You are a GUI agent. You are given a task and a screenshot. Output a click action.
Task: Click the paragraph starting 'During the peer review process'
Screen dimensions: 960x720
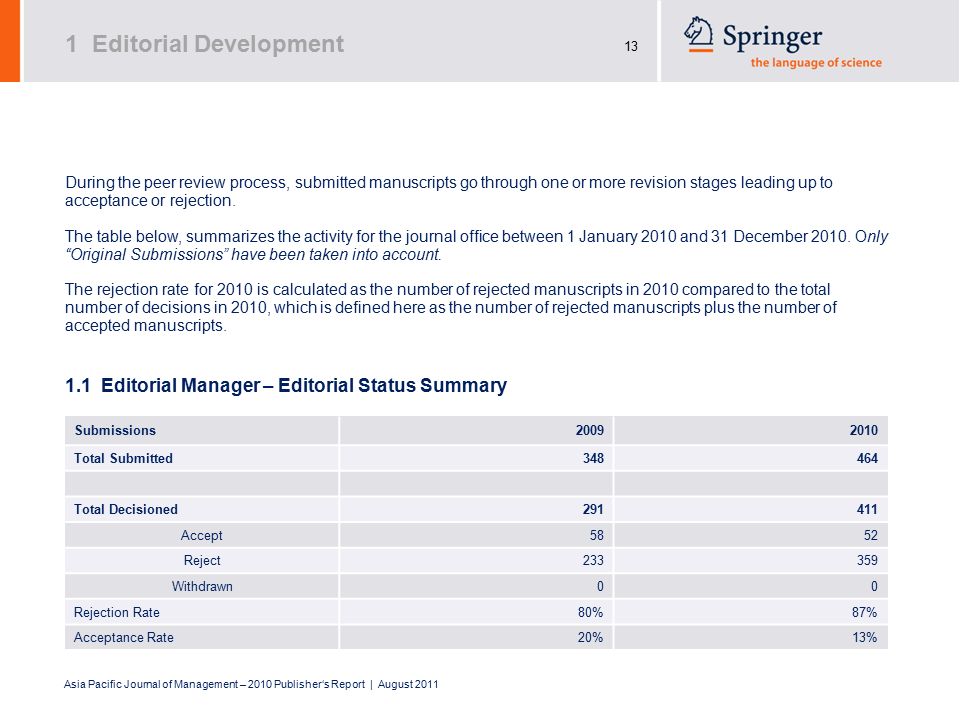pos(449,192)
